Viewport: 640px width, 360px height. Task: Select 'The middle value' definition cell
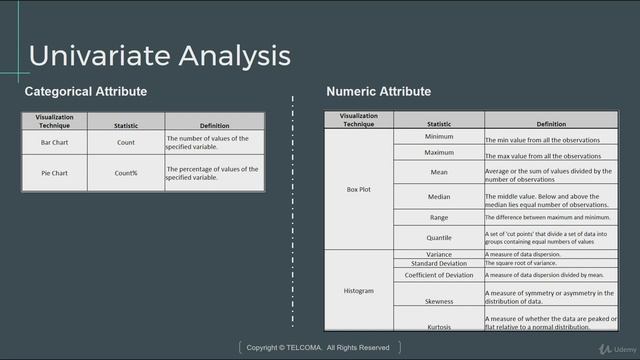tap(551, 196)
